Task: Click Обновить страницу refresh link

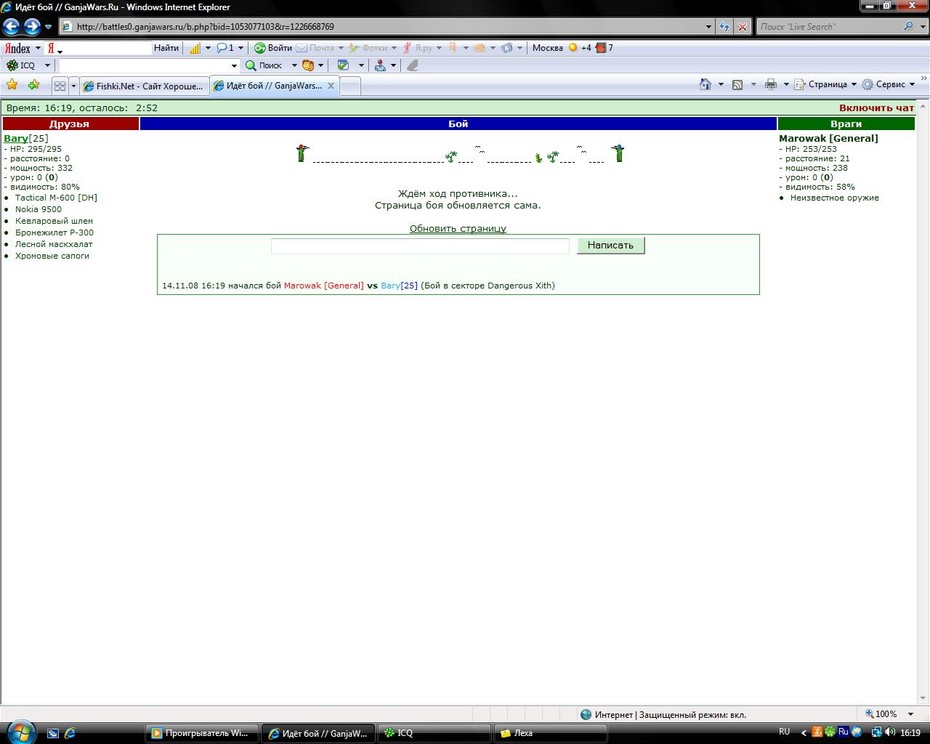Action: coord(458,228)
